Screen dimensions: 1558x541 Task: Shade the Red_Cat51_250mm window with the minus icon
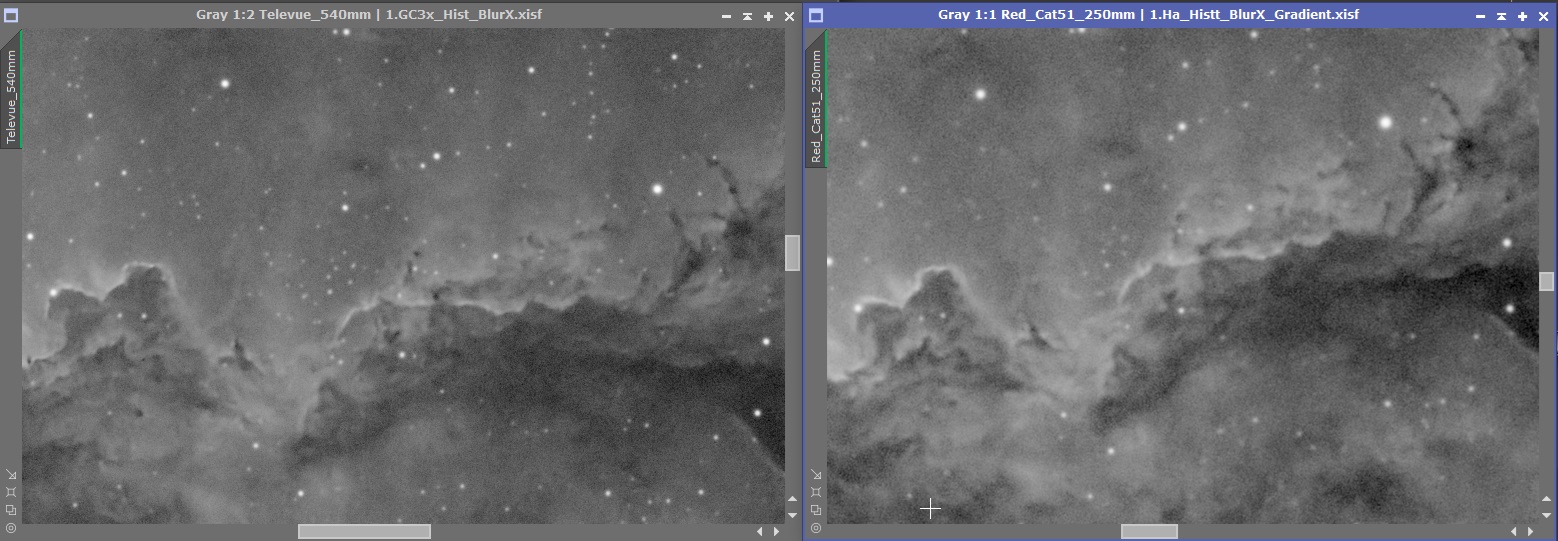1481,17
